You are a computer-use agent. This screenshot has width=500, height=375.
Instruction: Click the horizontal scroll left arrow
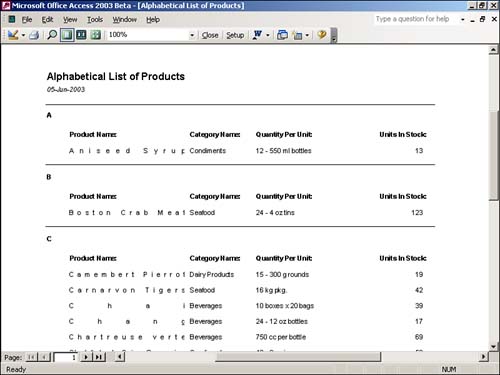click(120, 357)
